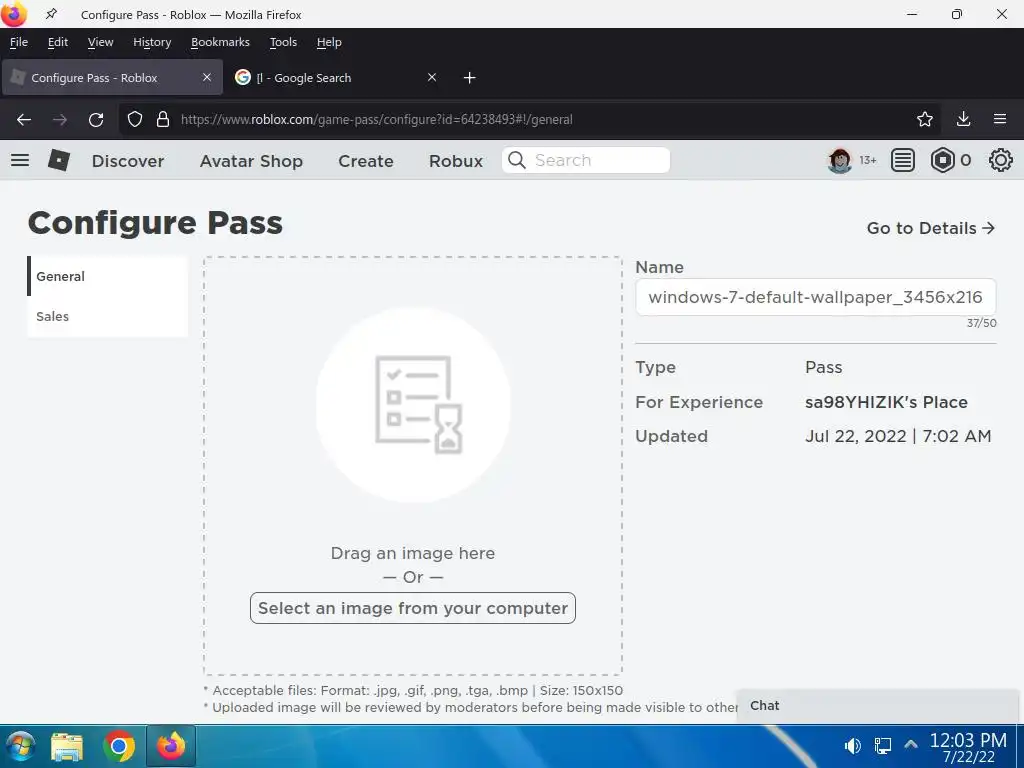Bookmark this page with the star icon
The height and width of the screenshot is (768, 1024).
click(x=925, y=119)
